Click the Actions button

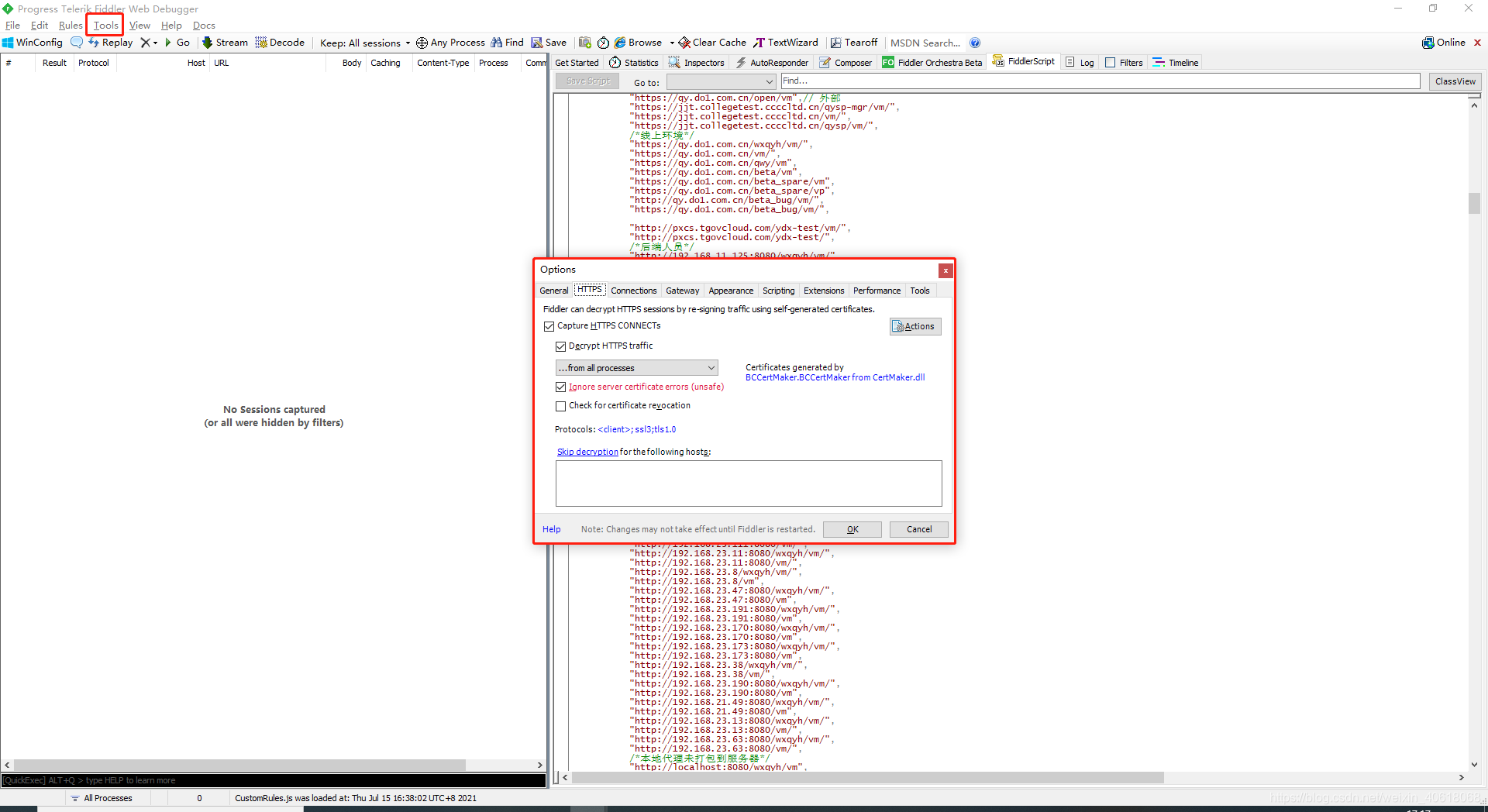coord(915,326)
